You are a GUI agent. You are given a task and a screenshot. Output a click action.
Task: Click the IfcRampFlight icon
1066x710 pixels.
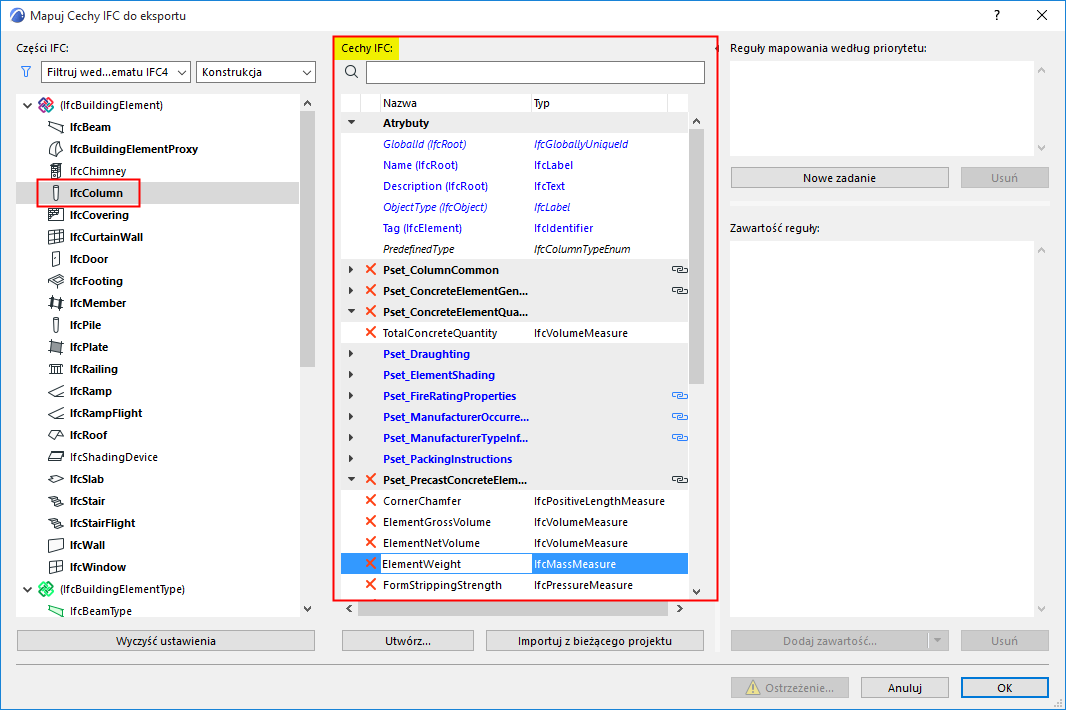(x=56, y=413)
